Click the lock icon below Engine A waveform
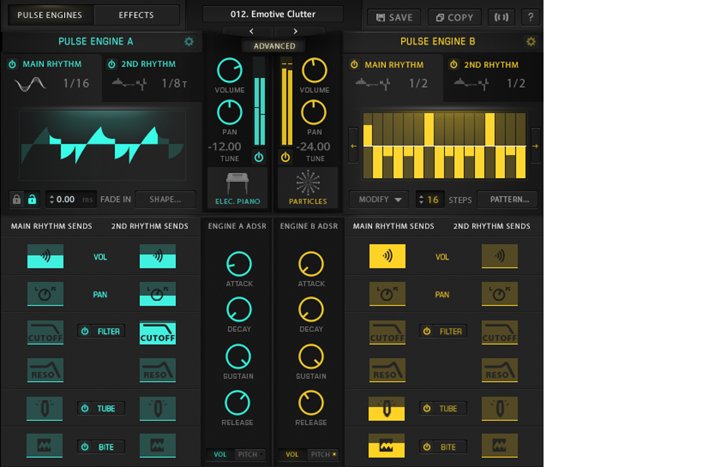Viewport: 710px width, 467px height. (x=32, y=199)
